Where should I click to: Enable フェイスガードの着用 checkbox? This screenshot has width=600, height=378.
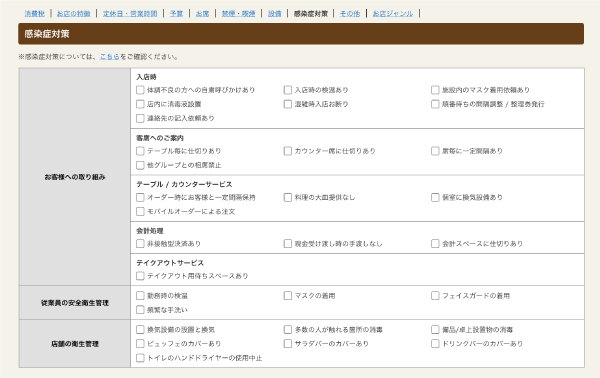point(435,296)
